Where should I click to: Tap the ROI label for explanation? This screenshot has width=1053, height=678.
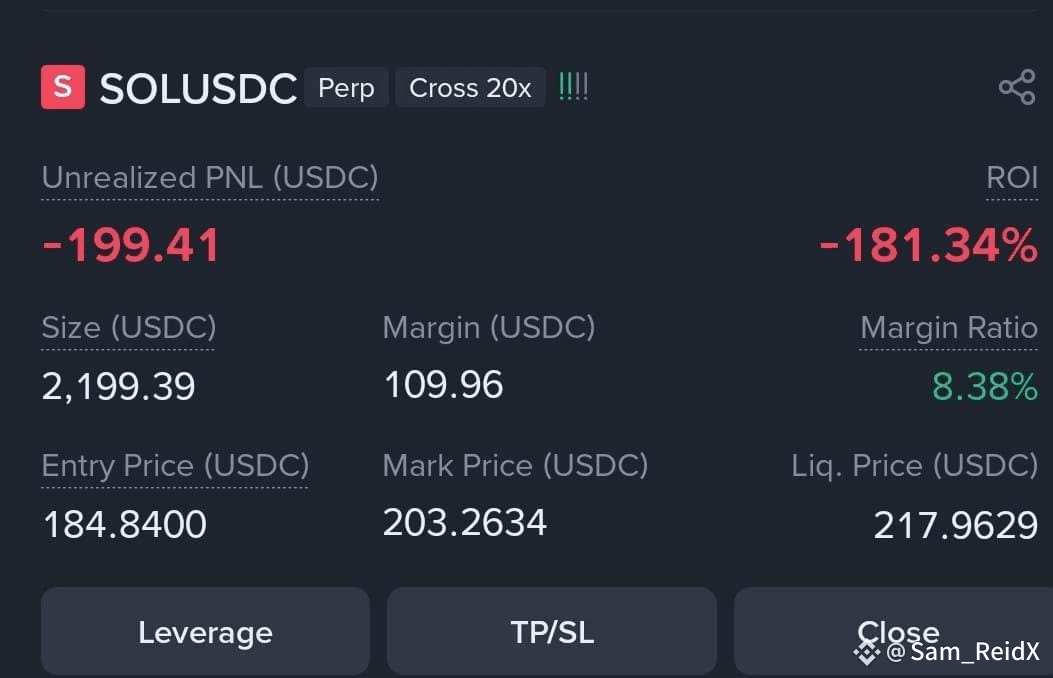pyautogui.click(x=1012, y=178)
